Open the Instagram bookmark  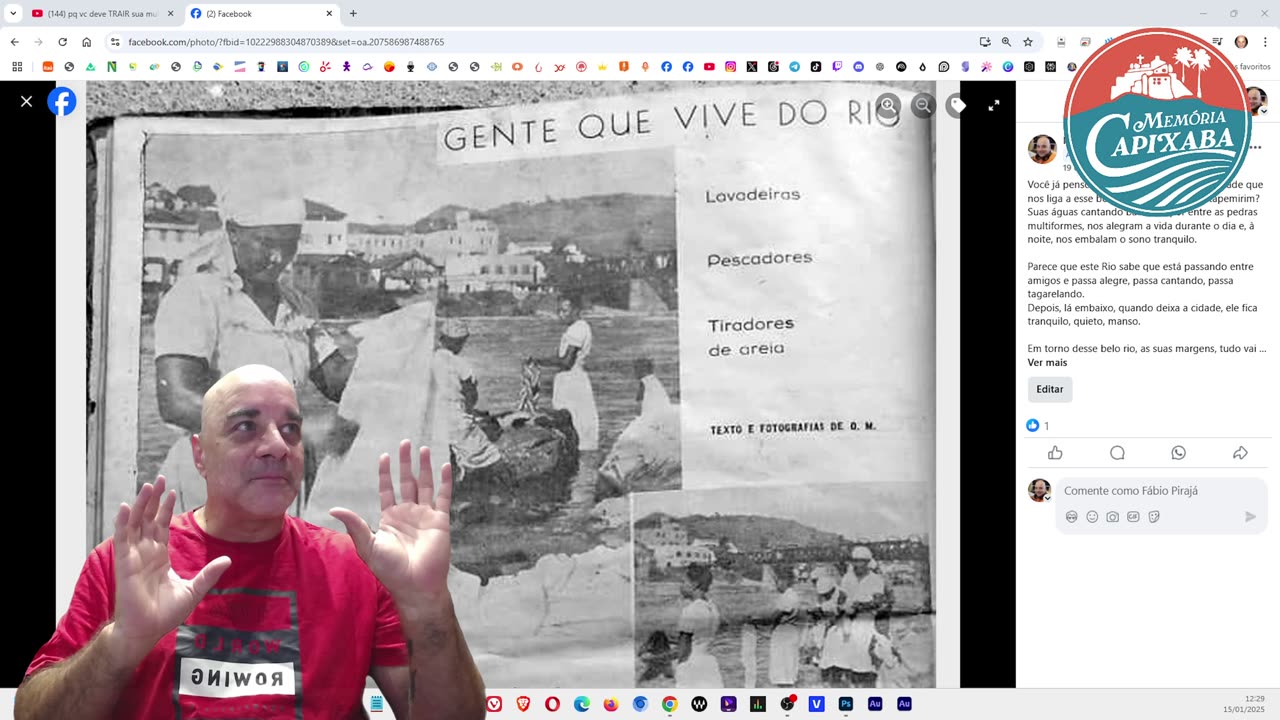tap(731, 67)
